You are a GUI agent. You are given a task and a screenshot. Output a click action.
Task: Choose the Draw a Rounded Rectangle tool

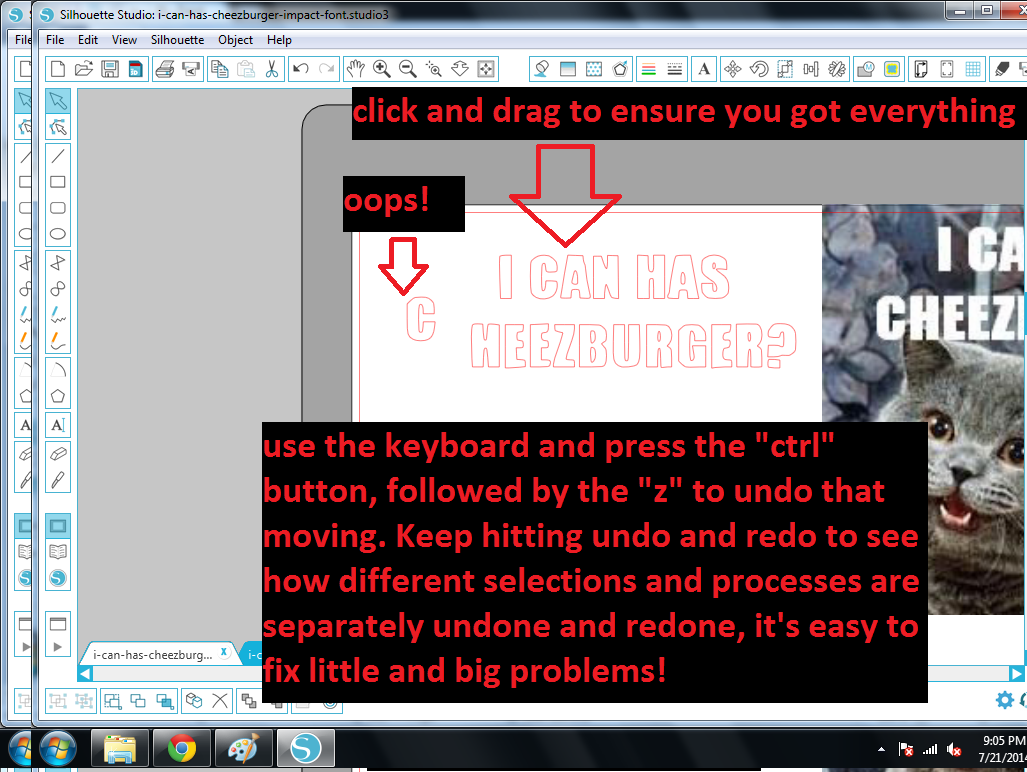[58, 208]
